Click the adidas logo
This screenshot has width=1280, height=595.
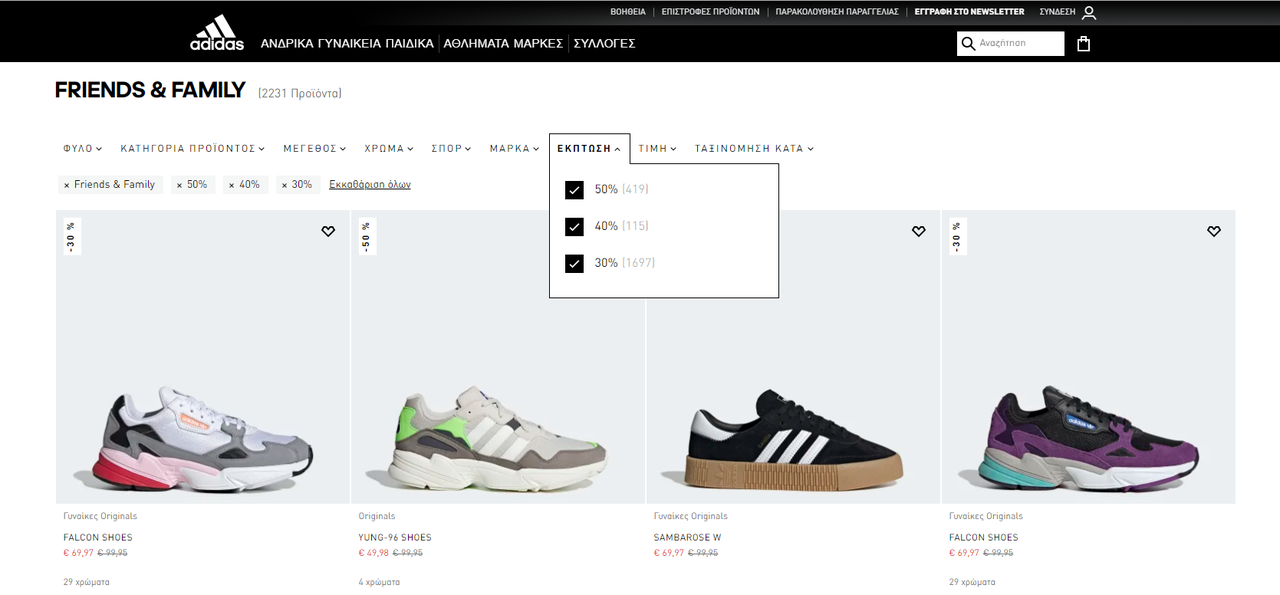coord(217,33)
